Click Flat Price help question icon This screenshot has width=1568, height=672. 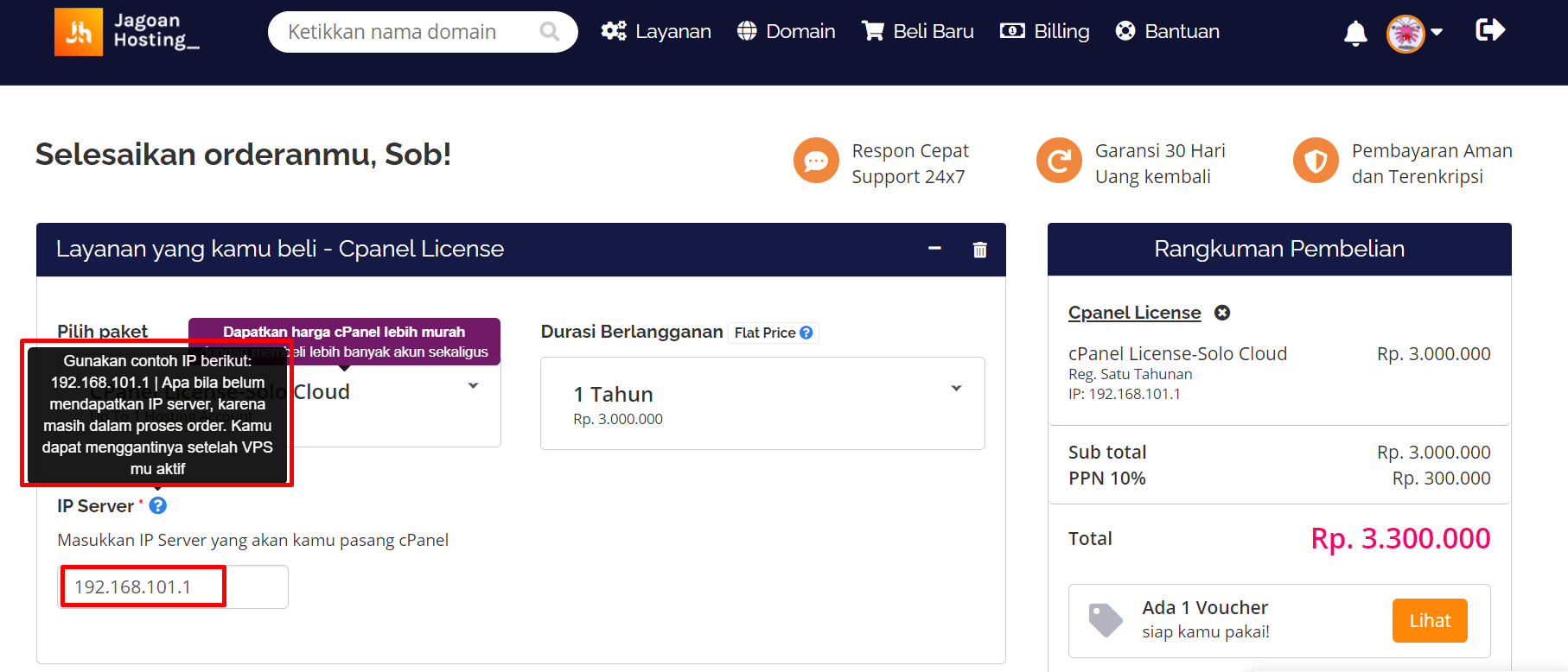pyautogui.click(x=806, y=333)
